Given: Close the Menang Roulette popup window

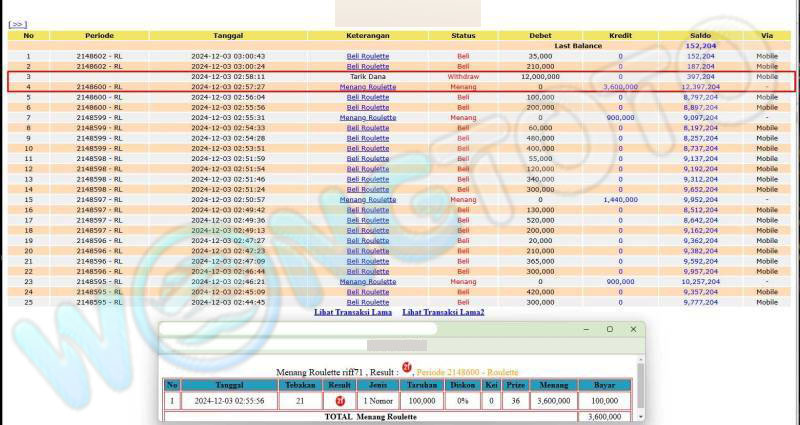Looking at the screenshot, I should point(633,329).
